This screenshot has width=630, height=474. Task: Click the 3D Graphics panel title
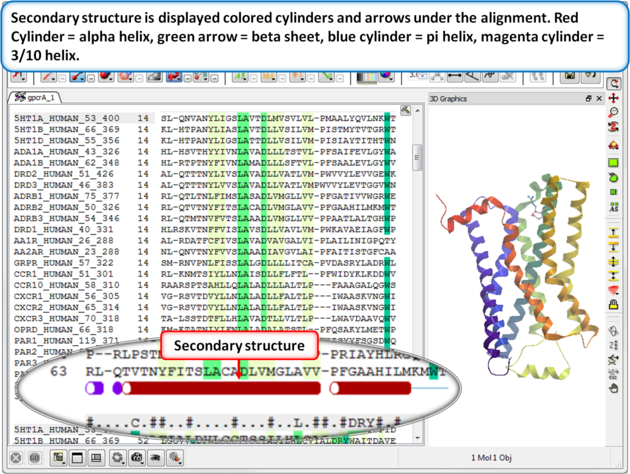click(448, 98)
